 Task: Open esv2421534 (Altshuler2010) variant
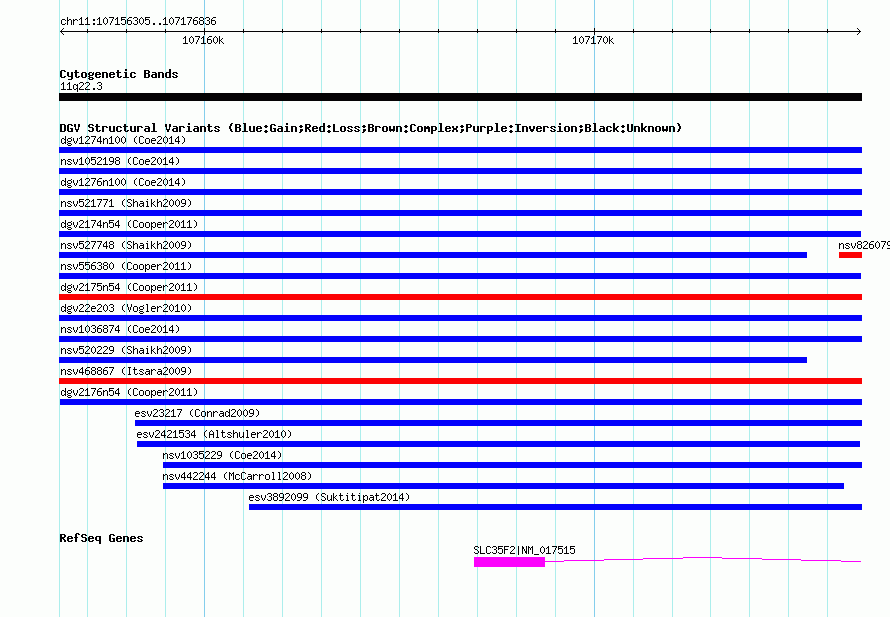(x=498, y=444)
